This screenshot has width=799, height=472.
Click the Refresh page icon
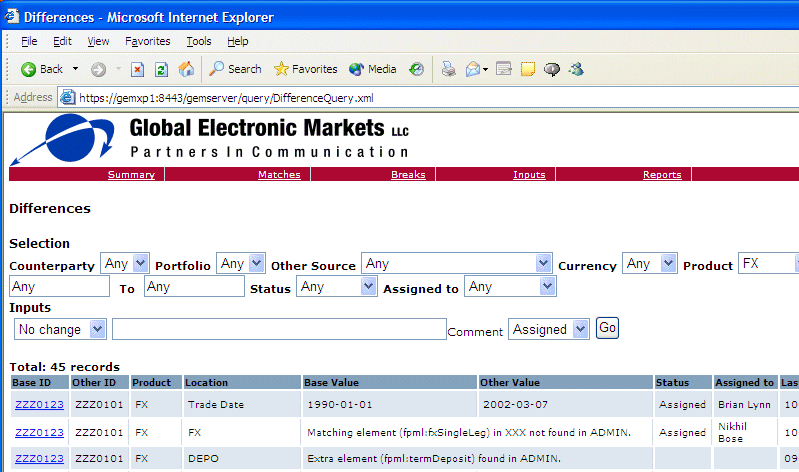click(162, 69)
